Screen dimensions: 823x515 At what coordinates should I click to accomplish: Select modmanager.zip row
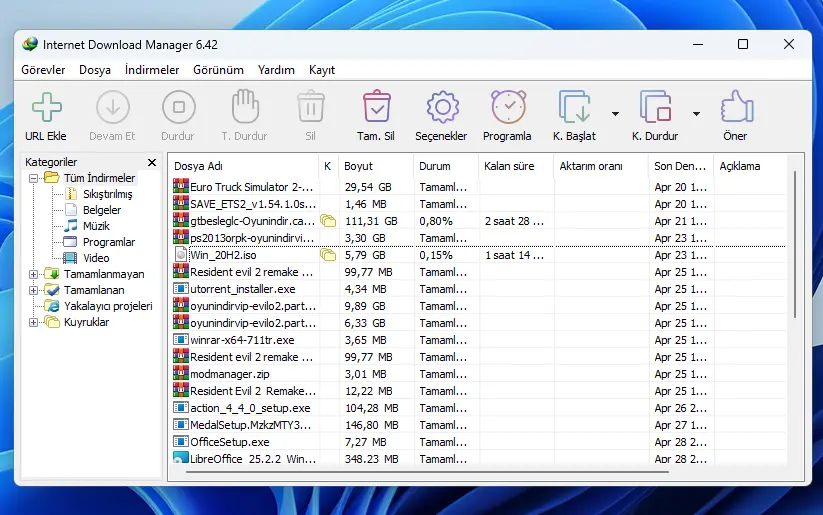click(479, 374)
